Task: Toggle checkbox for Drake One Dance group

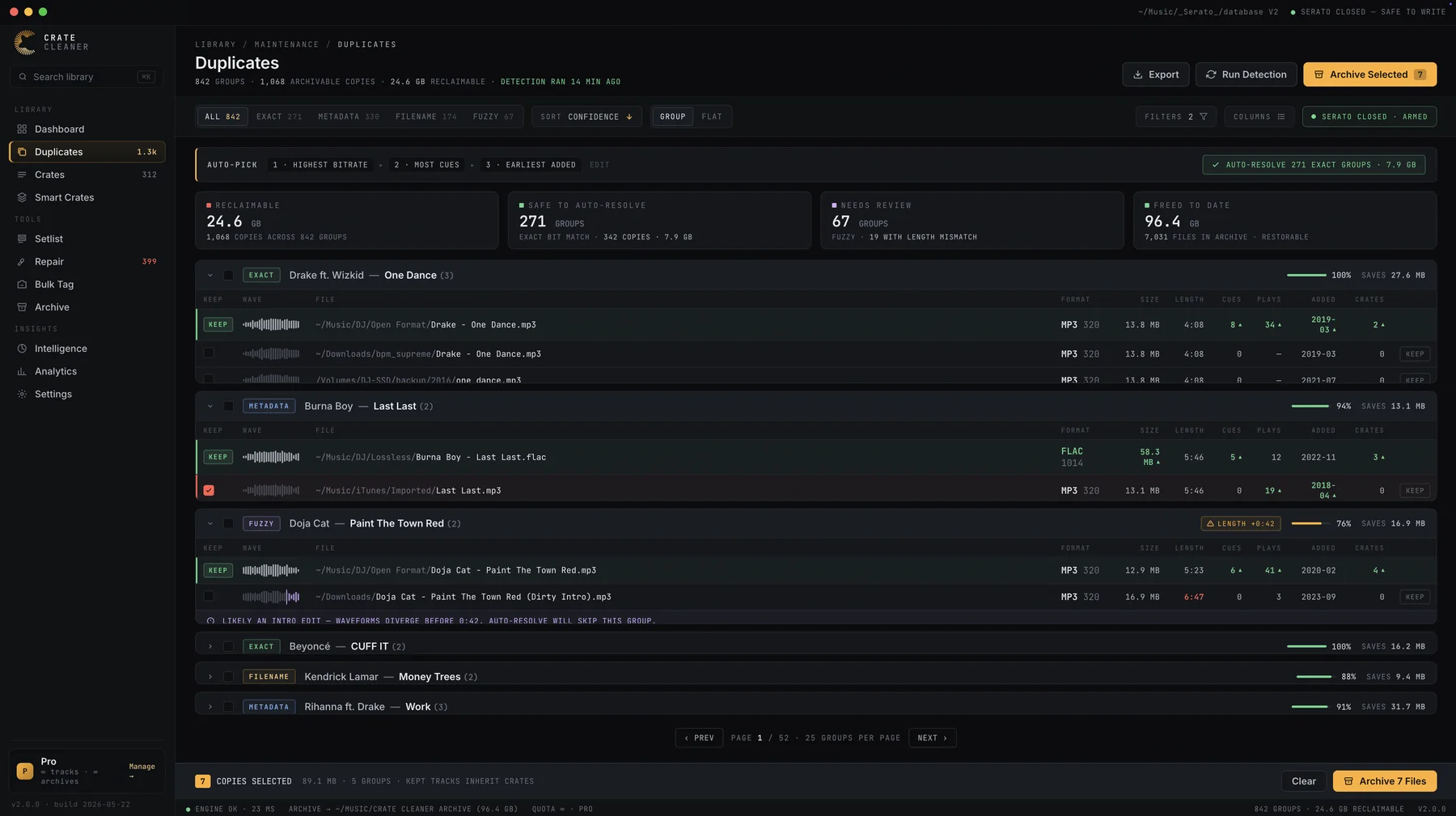Action: point(229,275)
